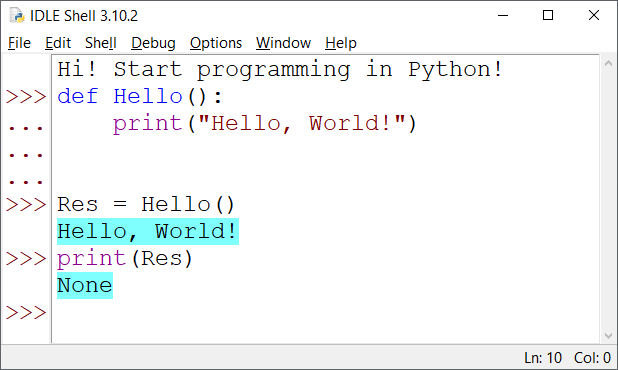
Task: Click the scrollbar up arrow
Action: pyautogui.click(x=608, y=63)
